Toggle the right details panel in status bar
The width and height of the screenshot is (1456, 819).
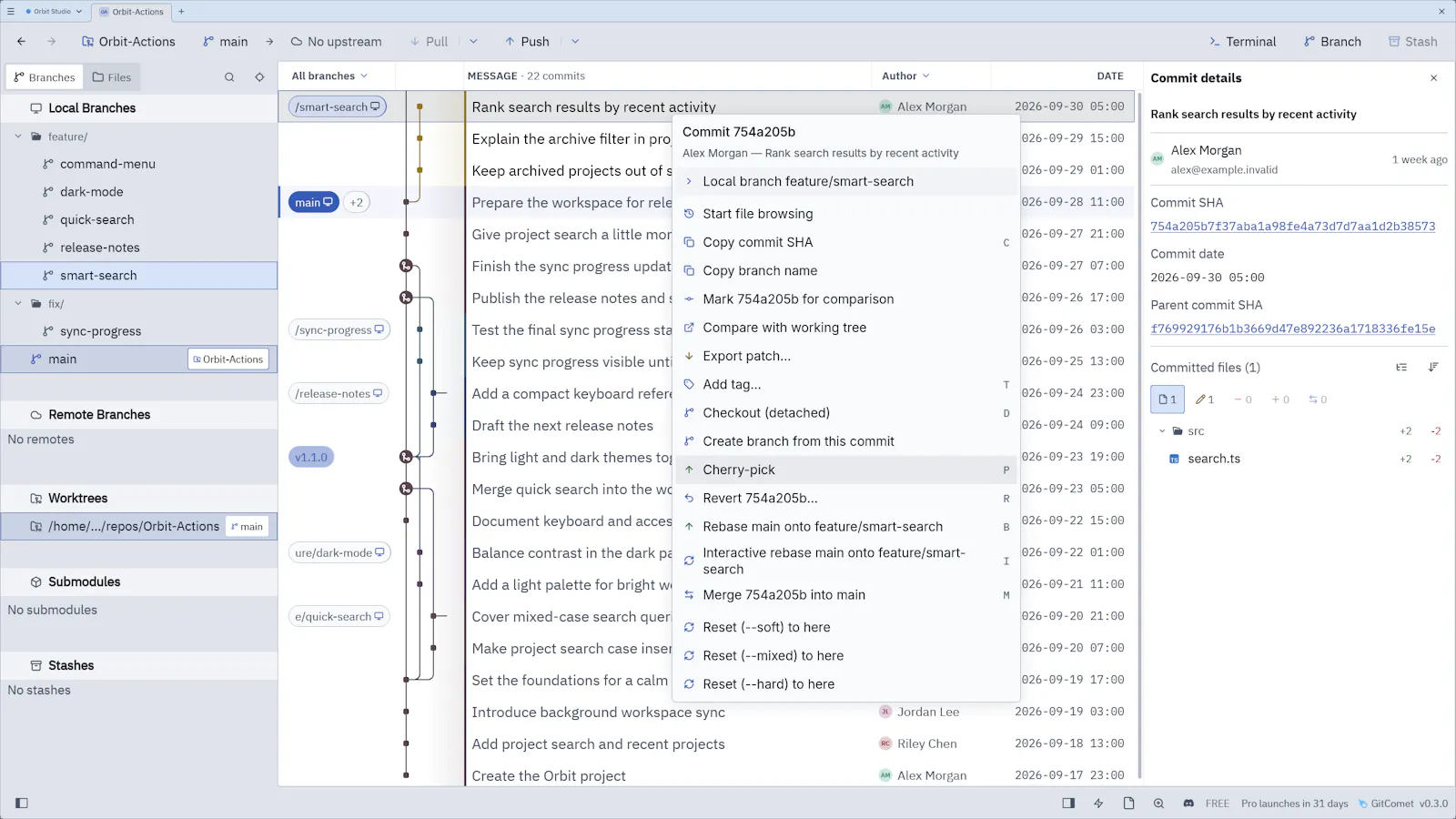(x=1068, y=804)
